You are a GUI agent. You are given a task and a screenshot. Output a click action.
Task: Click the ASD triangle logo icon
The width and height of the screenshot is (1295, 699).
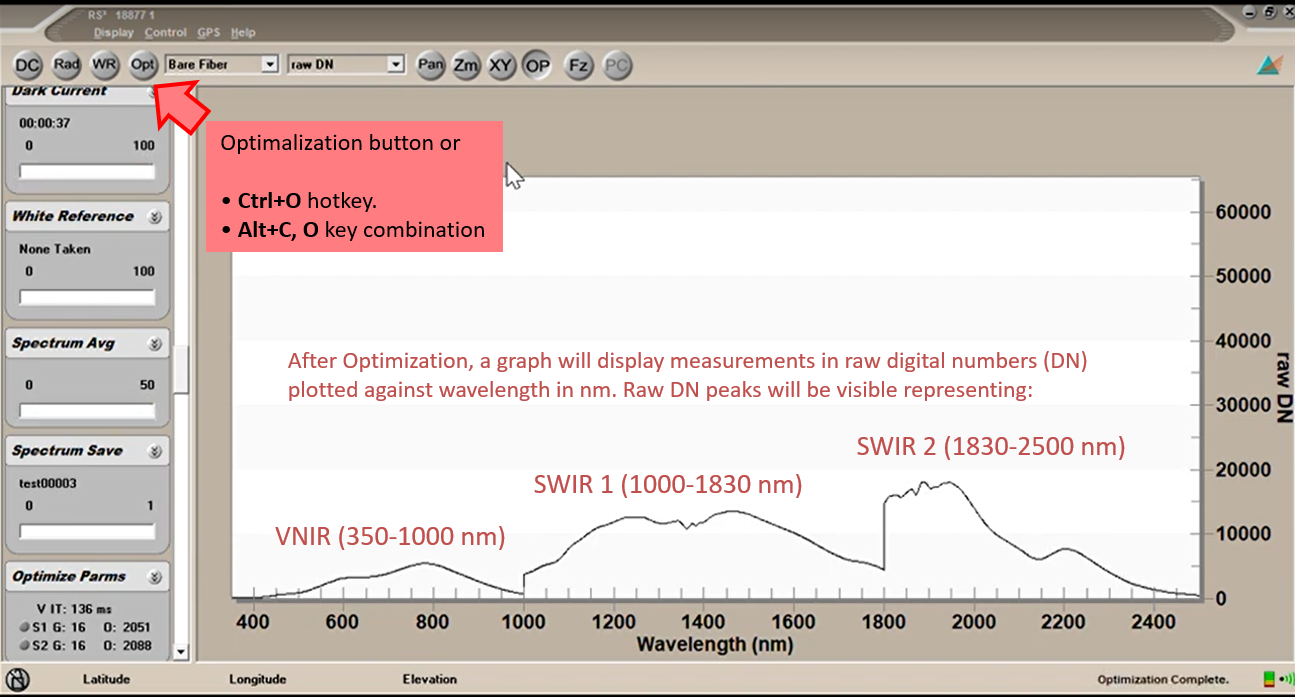coord(1269,65)
